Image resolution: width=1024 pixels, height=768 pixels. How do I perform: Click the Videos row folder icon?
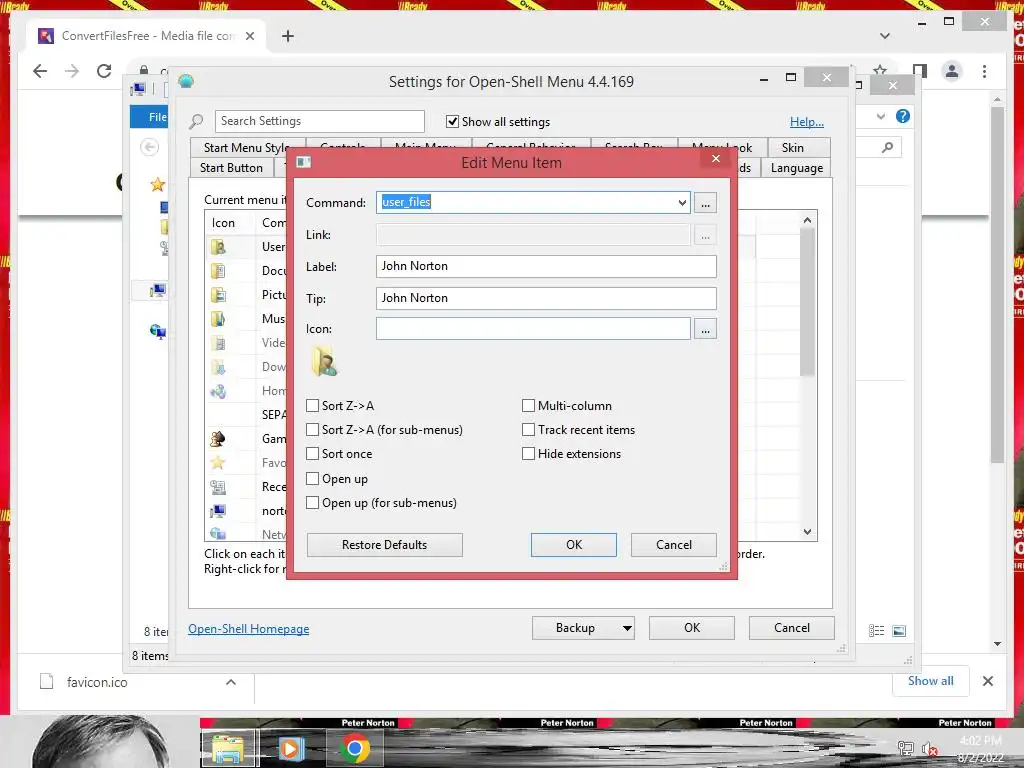218,343
